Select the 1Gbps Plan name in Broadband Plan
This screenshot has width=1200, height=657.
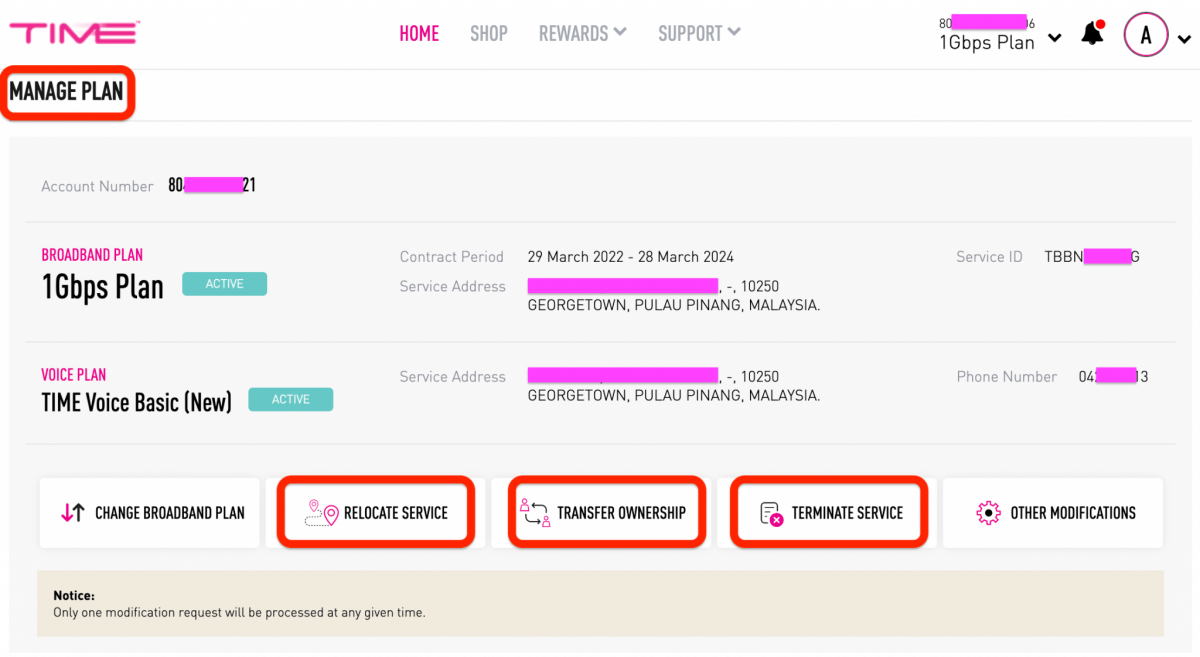[x=102, y=287]
